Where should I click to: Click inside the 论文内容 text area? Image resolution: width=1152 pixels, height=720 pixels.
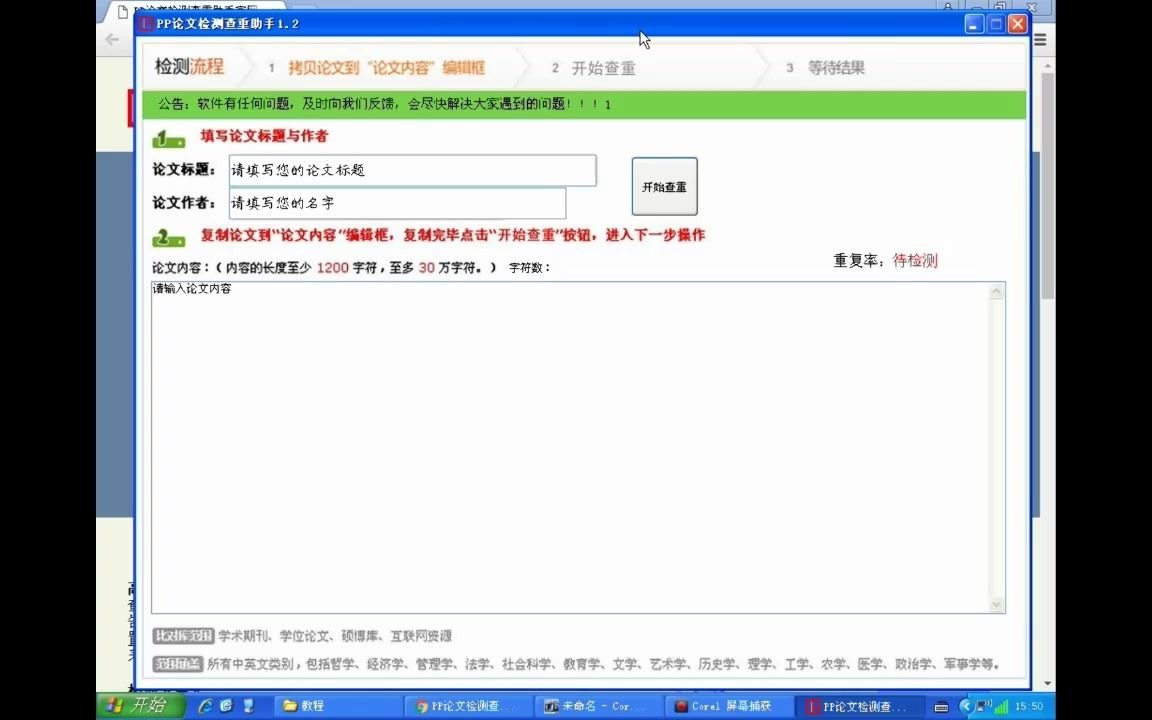[x=570, y=447]
